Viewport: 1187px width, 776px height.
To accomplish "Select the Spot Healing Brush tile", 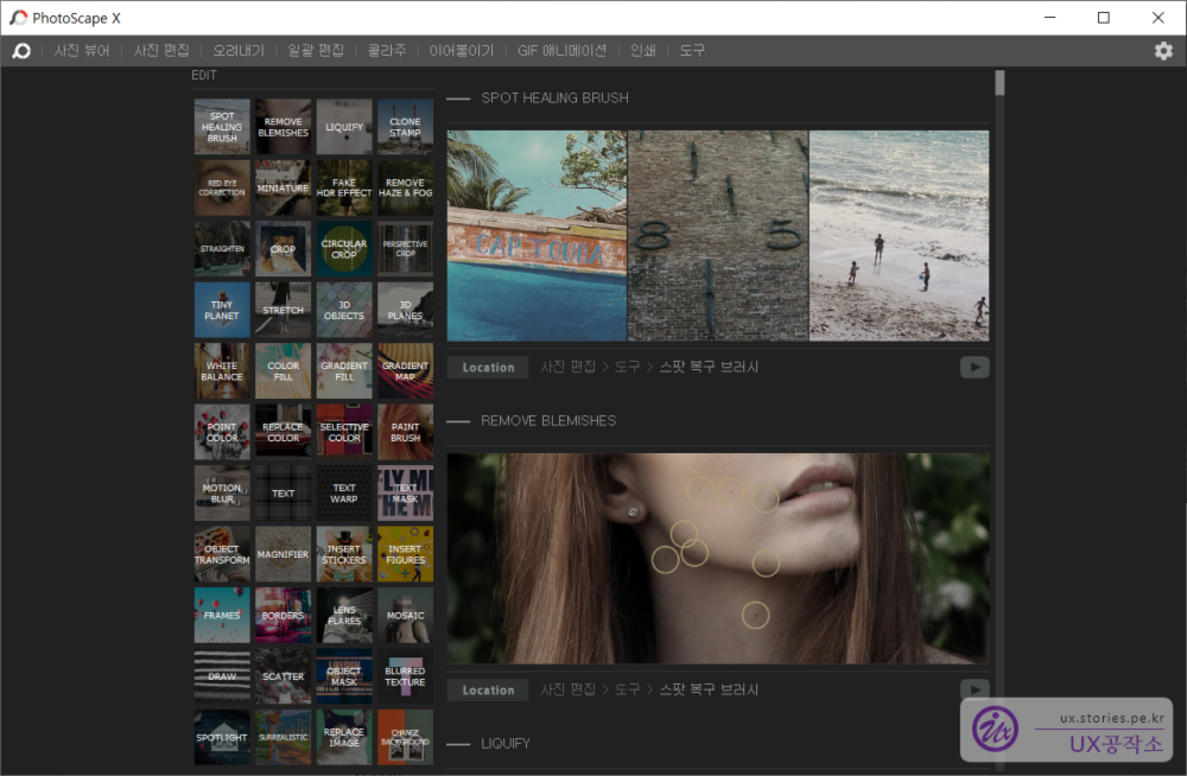I will (x=222, y=127).
